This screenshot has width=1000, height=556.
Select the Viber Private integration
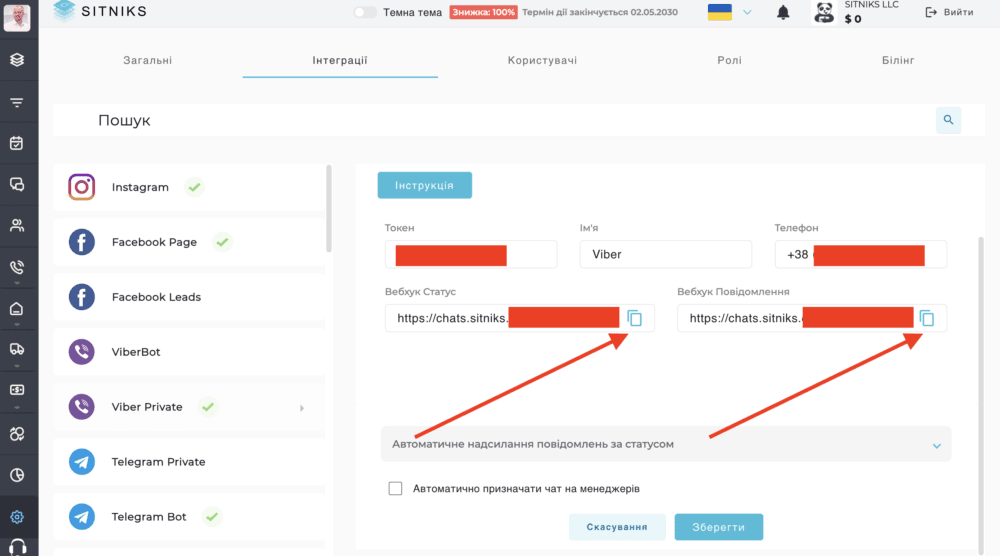coord(189,406)
